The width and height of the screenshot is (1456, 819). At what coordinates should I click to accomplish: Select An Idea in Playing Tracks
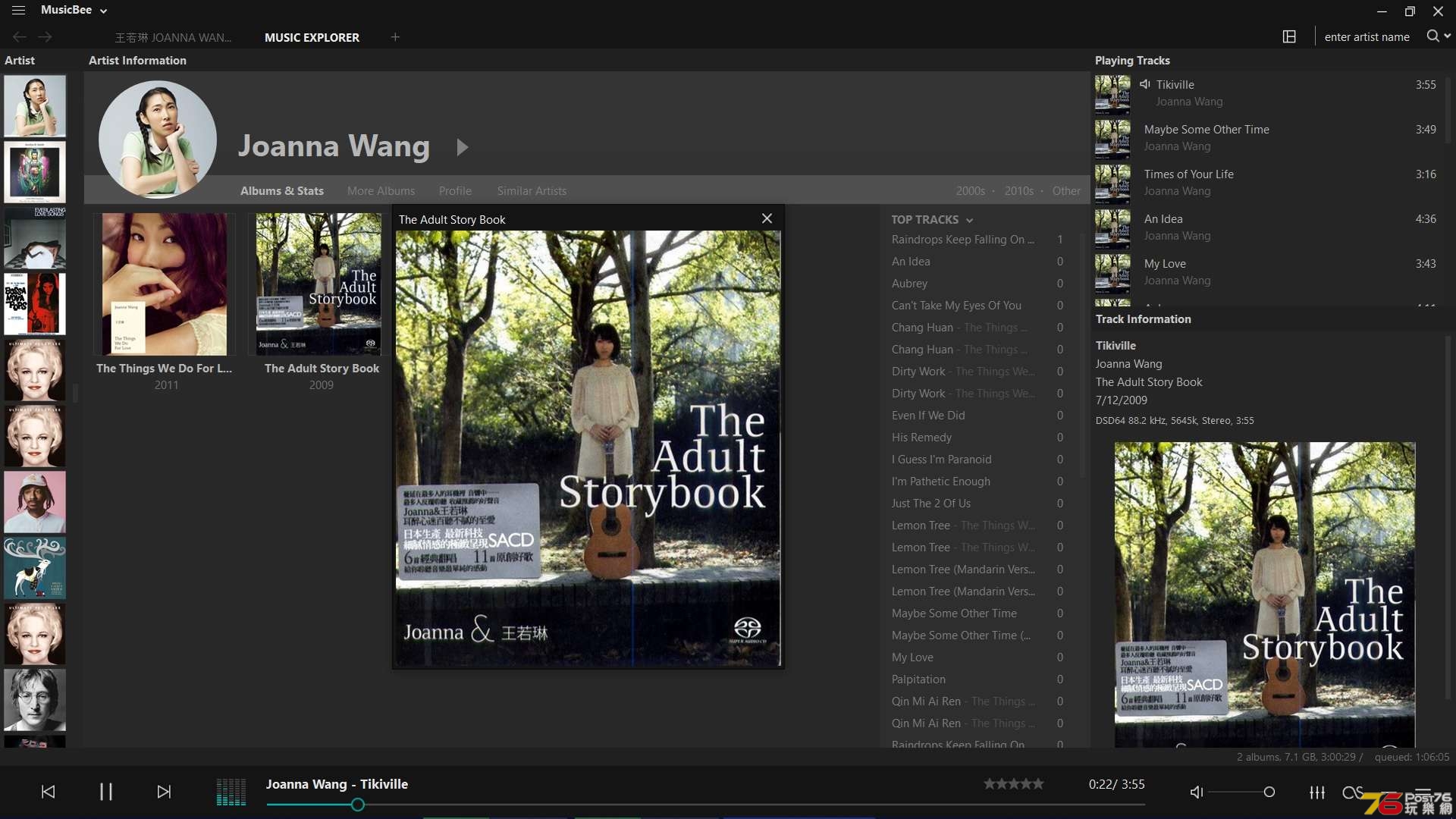[x=1268, y=227]
